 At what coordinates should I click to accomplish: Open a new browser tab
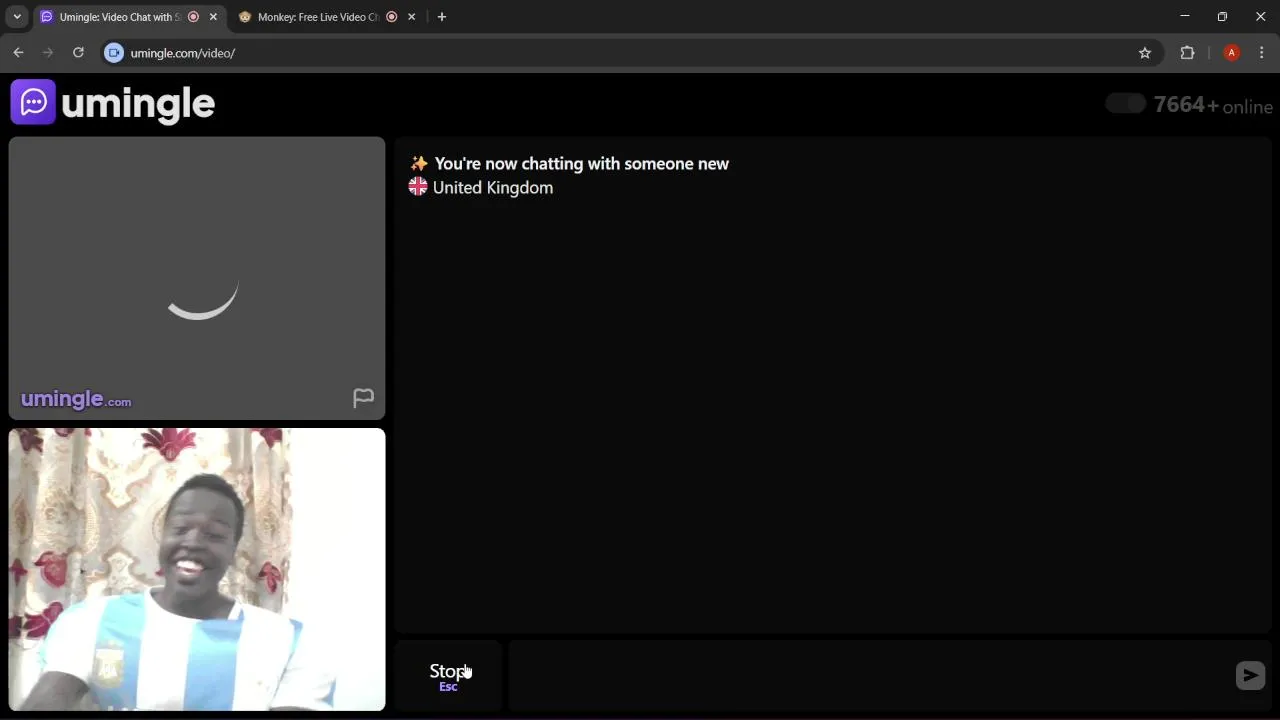pyautogui.click(x=442, y=17)
